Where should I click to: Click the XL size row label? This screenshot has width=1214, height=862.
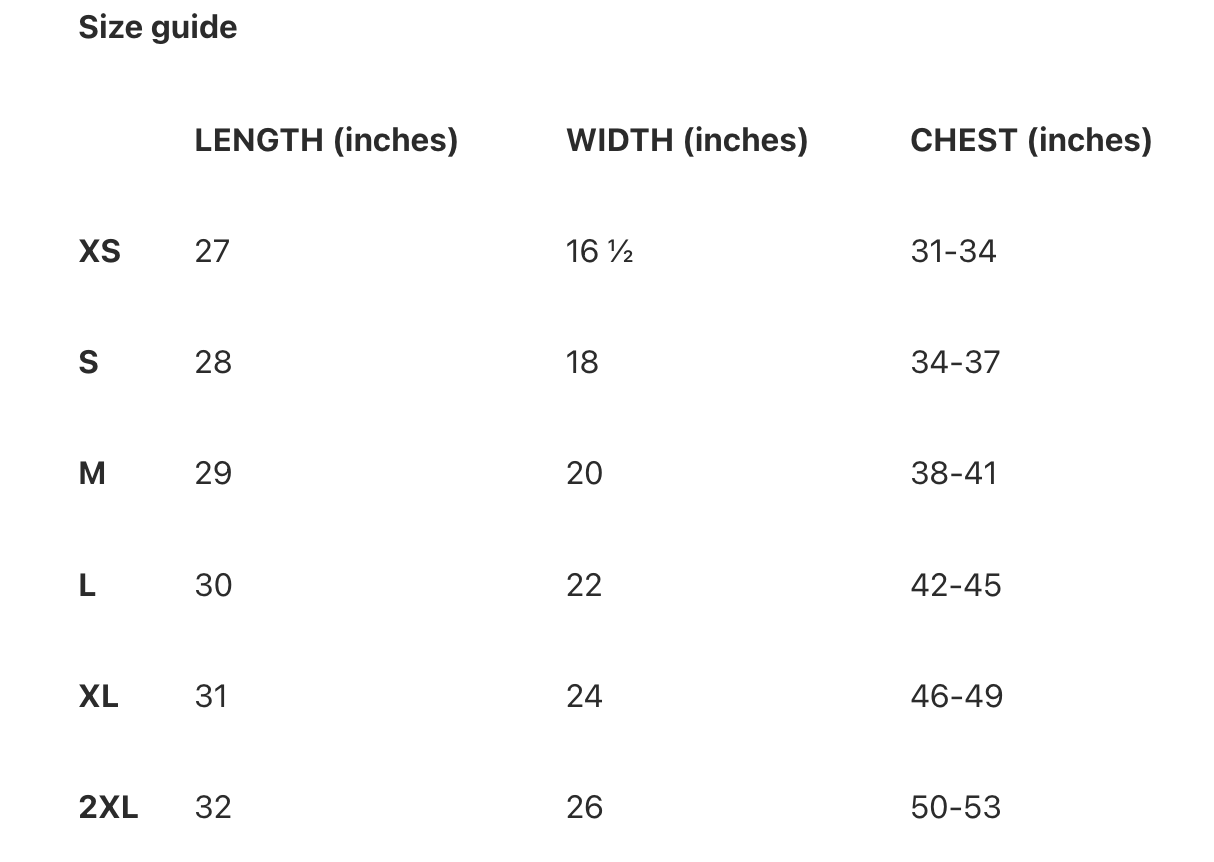(x=99, y=696)
